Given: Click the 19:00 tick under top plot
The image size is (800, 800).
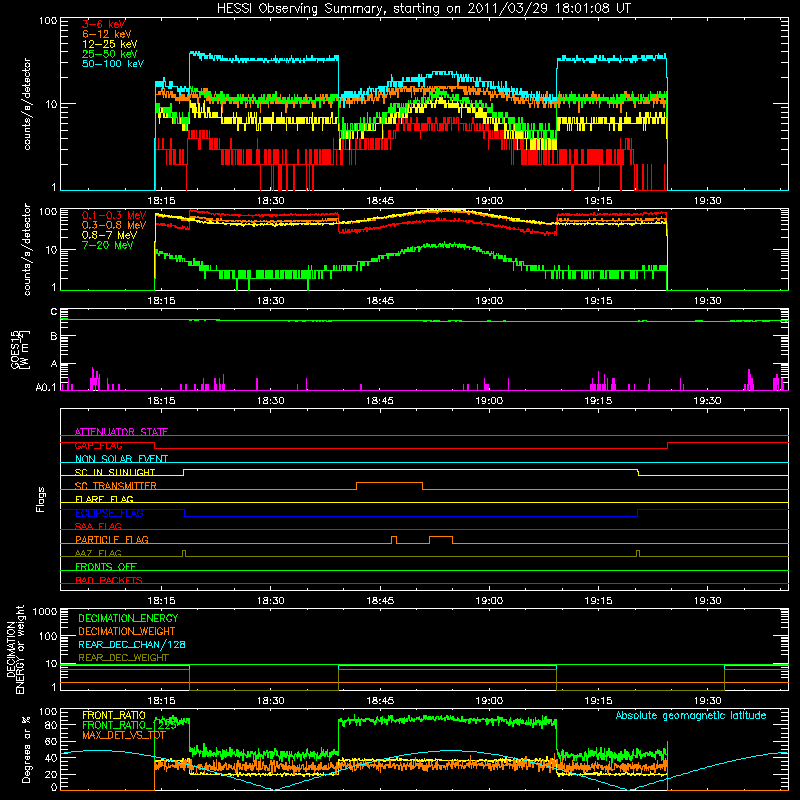Looking at the screenshot, I should click(x=489, y=201).
